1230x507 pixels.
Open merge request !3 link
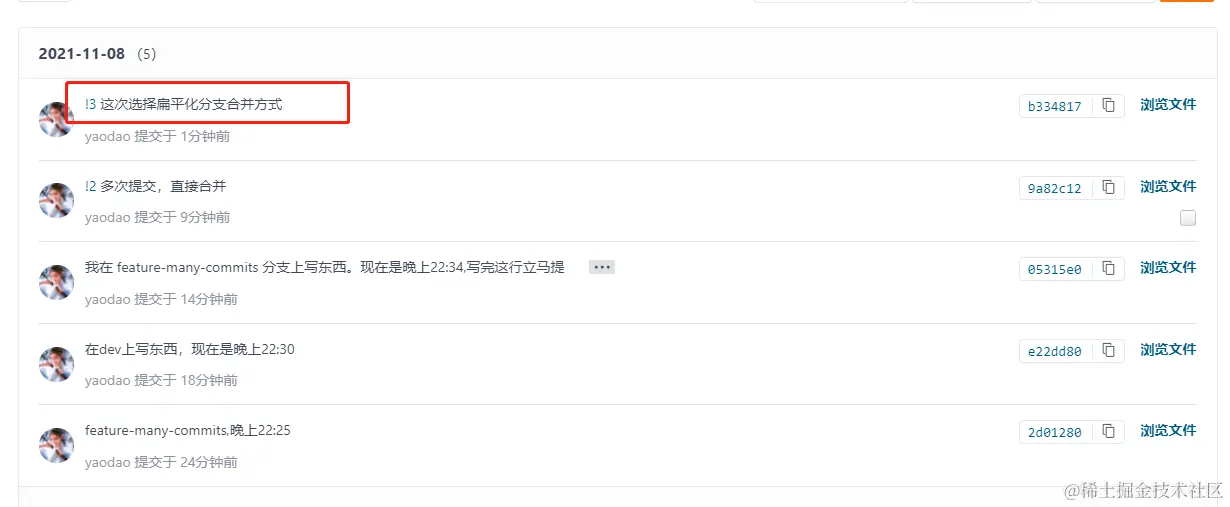tap(91, 104)
